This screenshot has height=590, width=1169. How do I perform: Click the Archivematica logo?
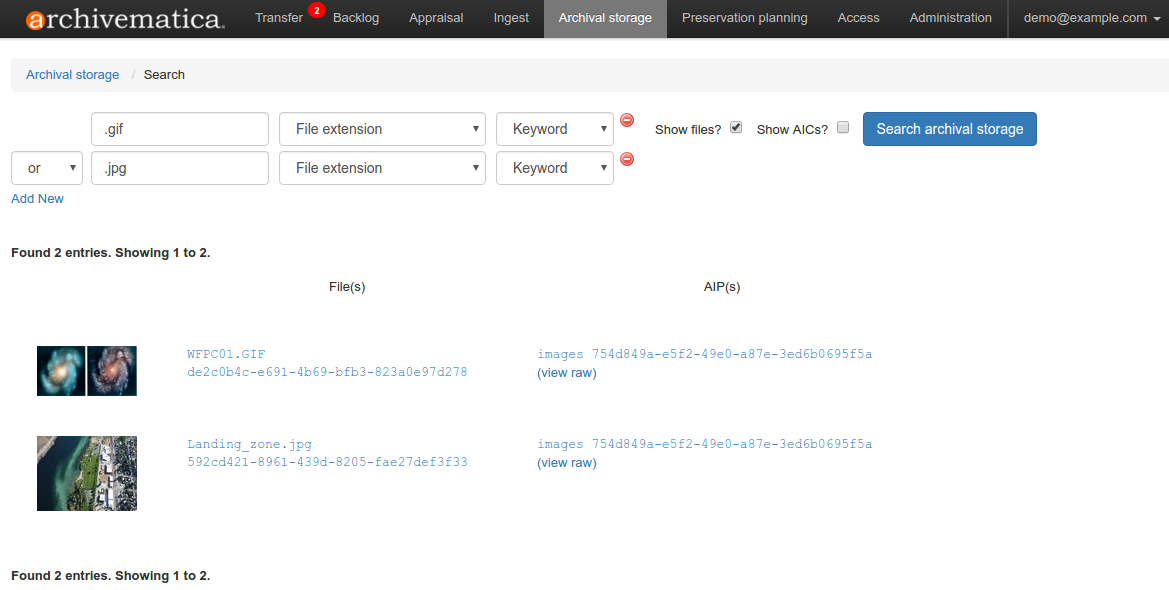click(x=124, y=19)
